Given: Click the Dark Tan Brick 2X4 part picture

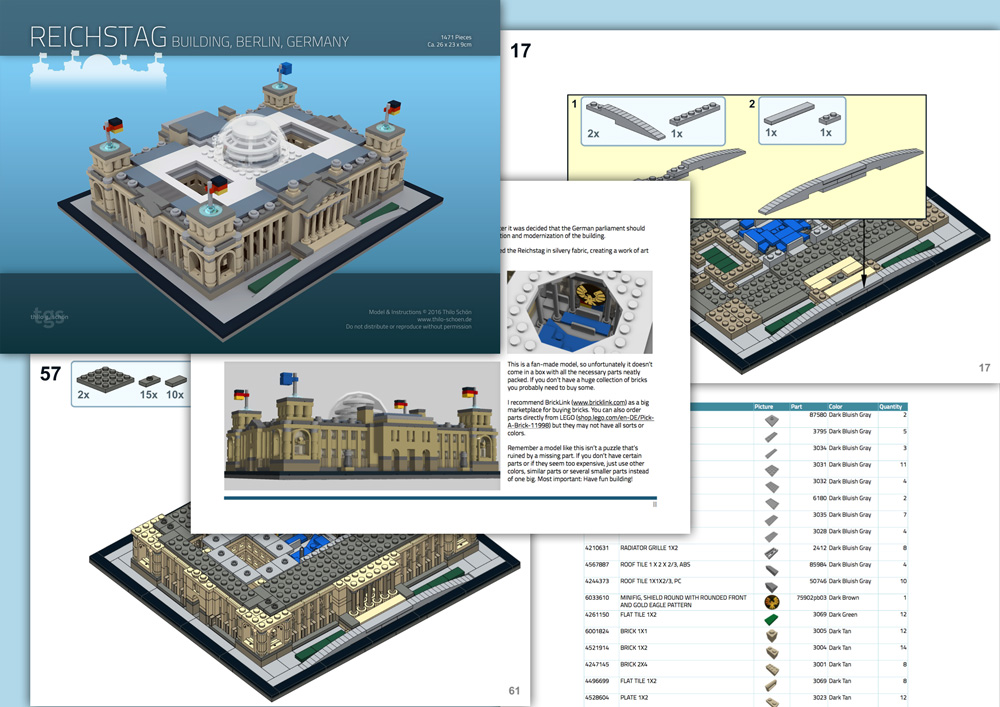Looking at the screenshot, I should point(772,669).
